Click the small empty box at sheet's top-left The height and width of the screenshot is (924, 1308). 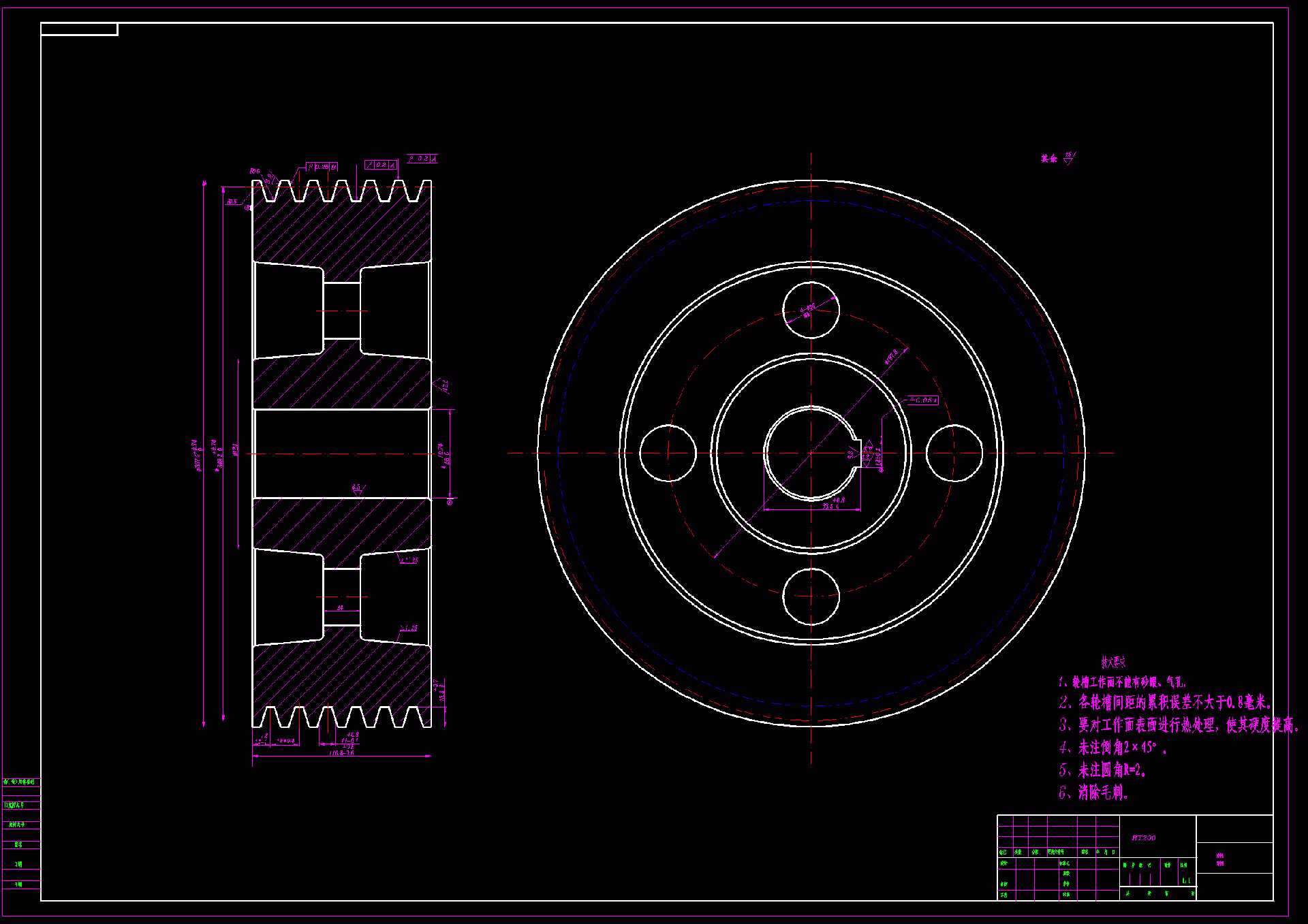click(x=79, y=29)
